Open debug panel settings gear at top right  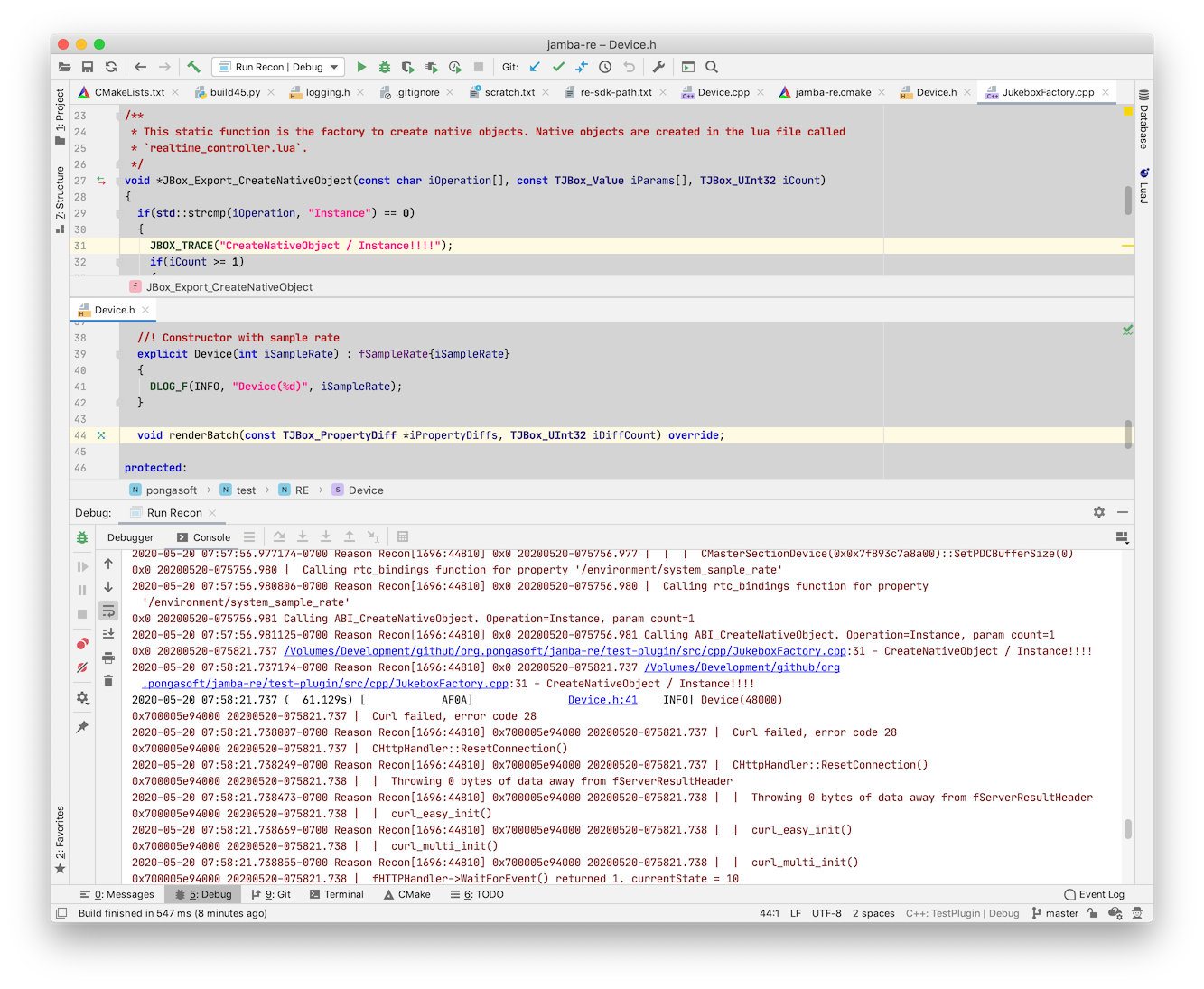click(1099, 512)
